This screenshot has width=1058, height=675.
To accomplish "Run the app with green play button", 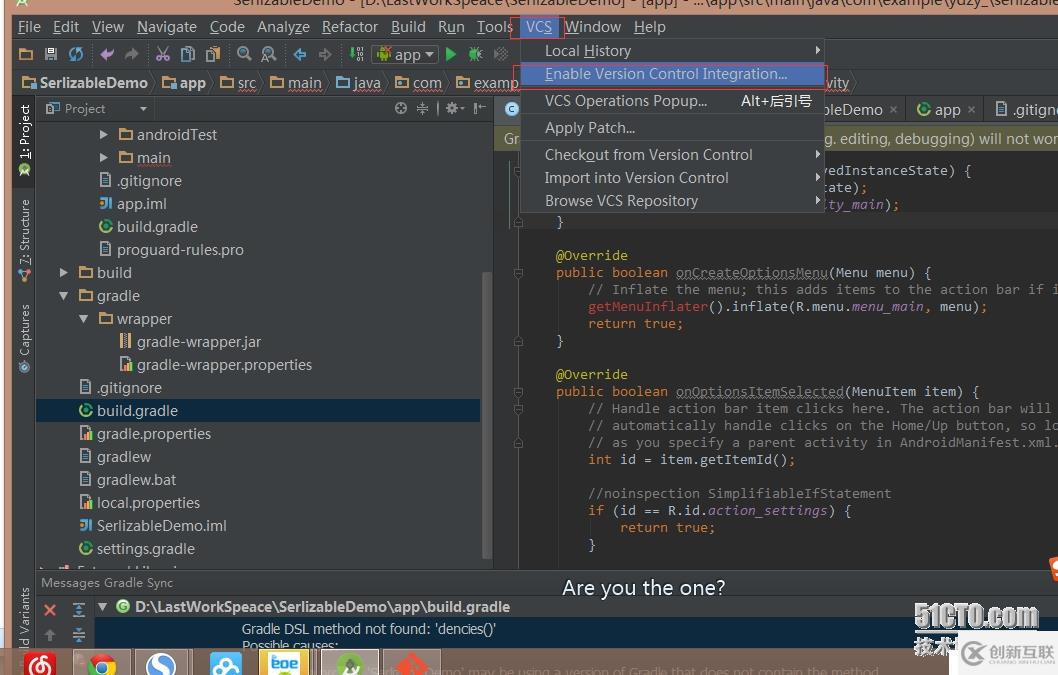I will 451,54.
